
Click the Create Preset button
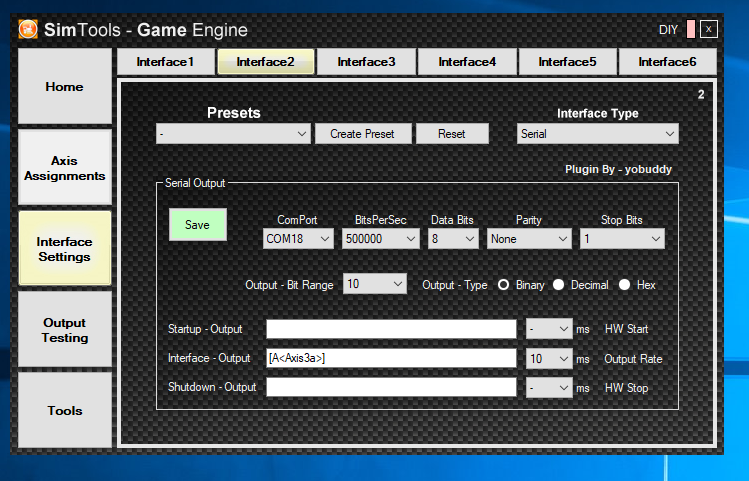363,134
